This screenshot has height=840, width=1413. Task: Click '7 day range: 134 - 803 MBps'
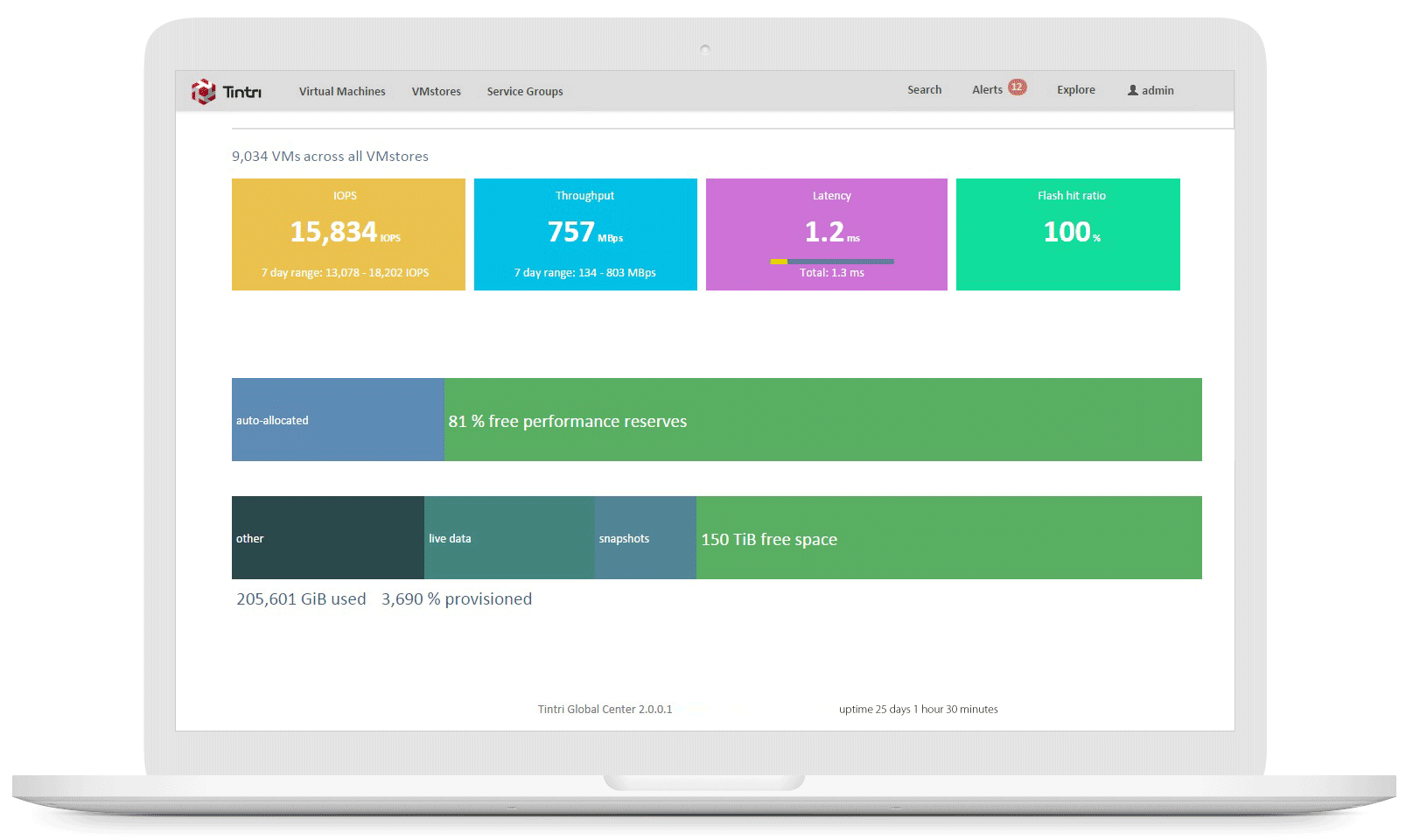point(585,272)
